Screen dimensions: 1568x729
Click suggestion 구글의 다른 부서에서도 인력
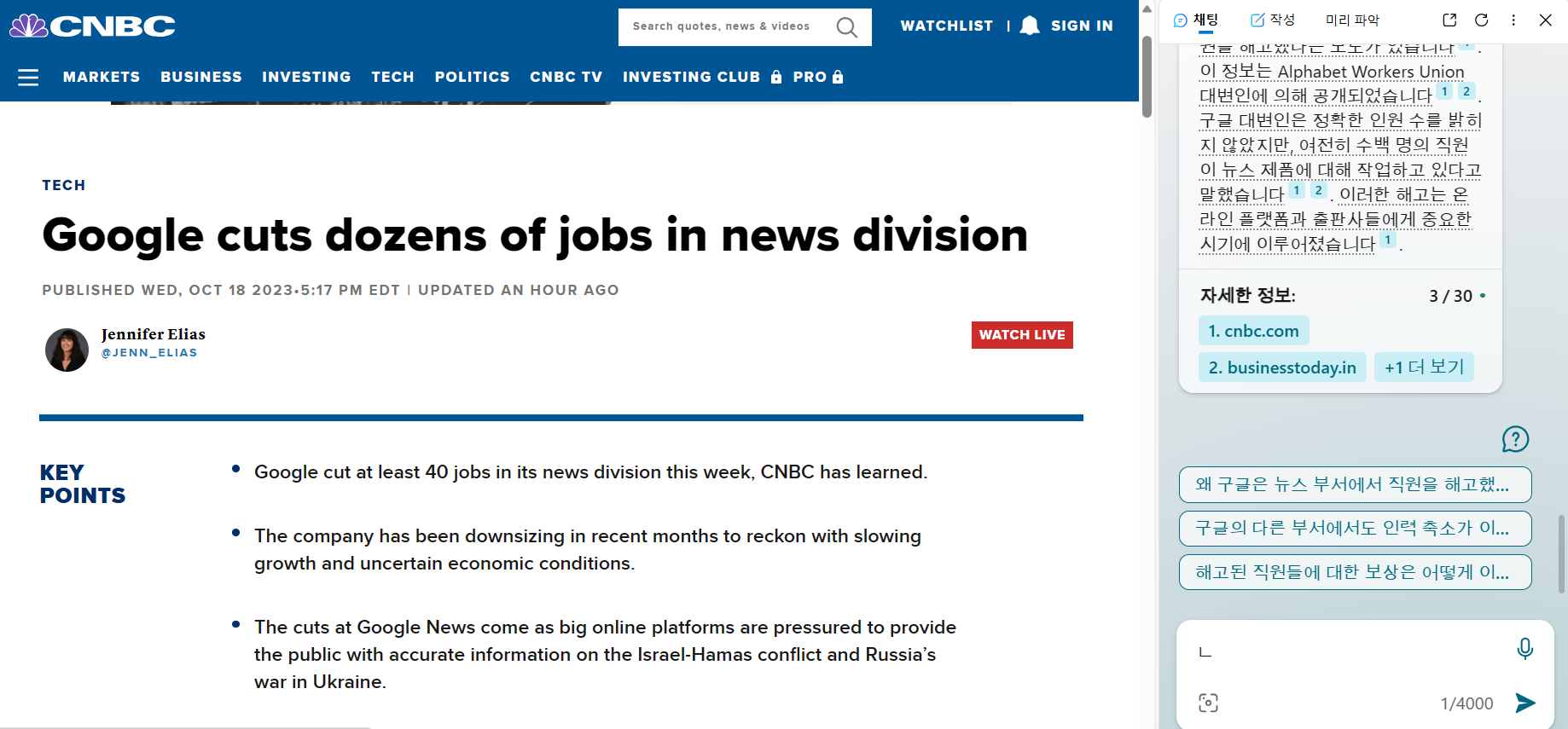(1355, 529)
